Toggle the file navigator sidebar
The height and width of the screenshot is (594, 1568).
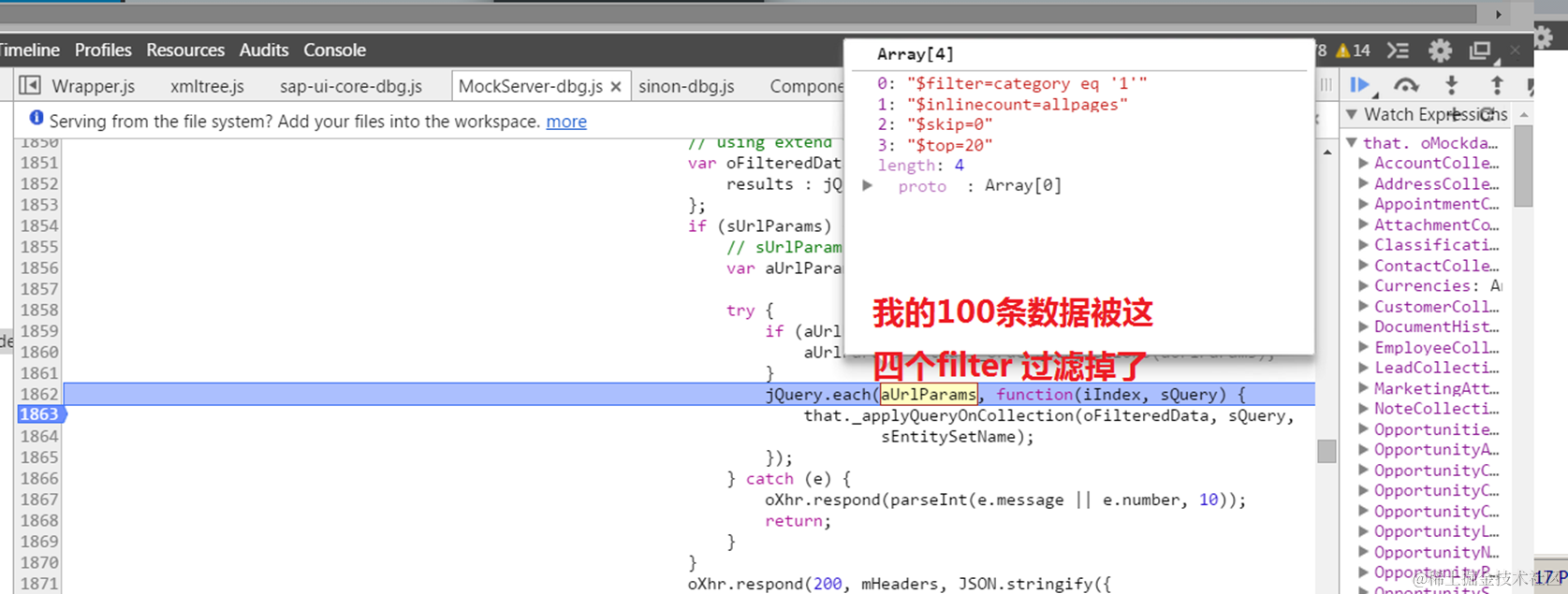[30, 85]
